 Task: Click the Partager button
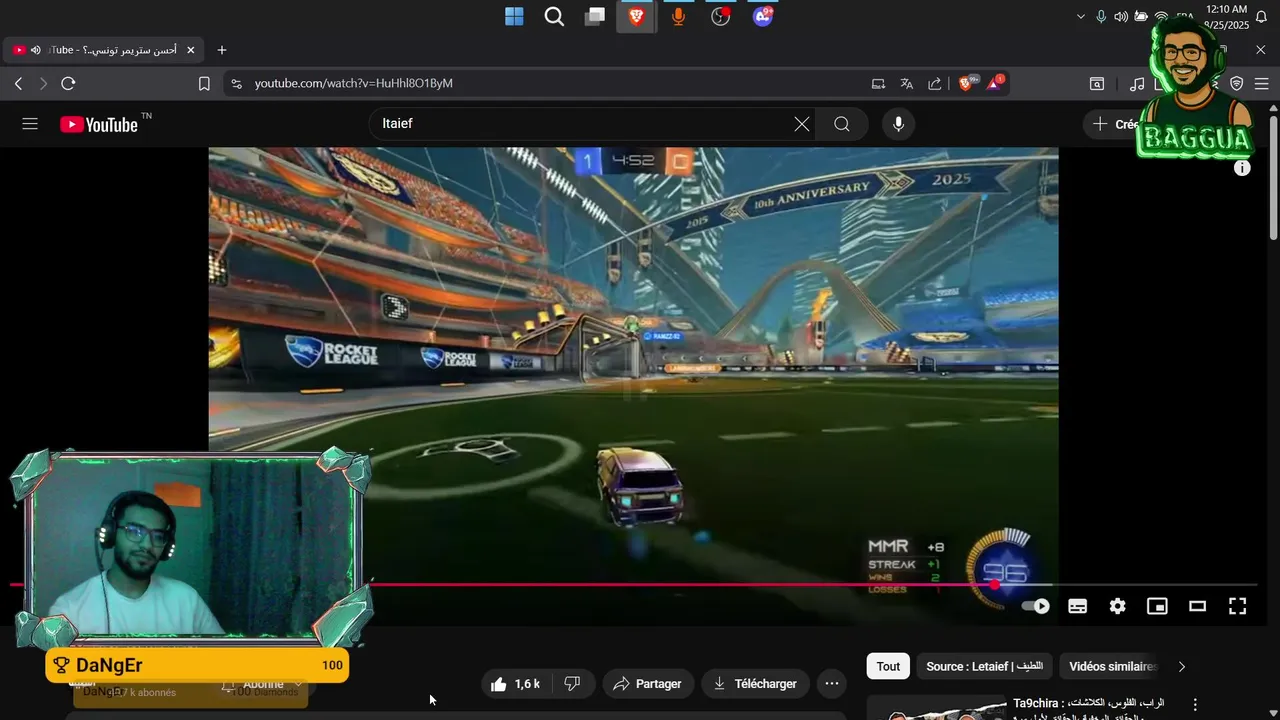point(647,684)
